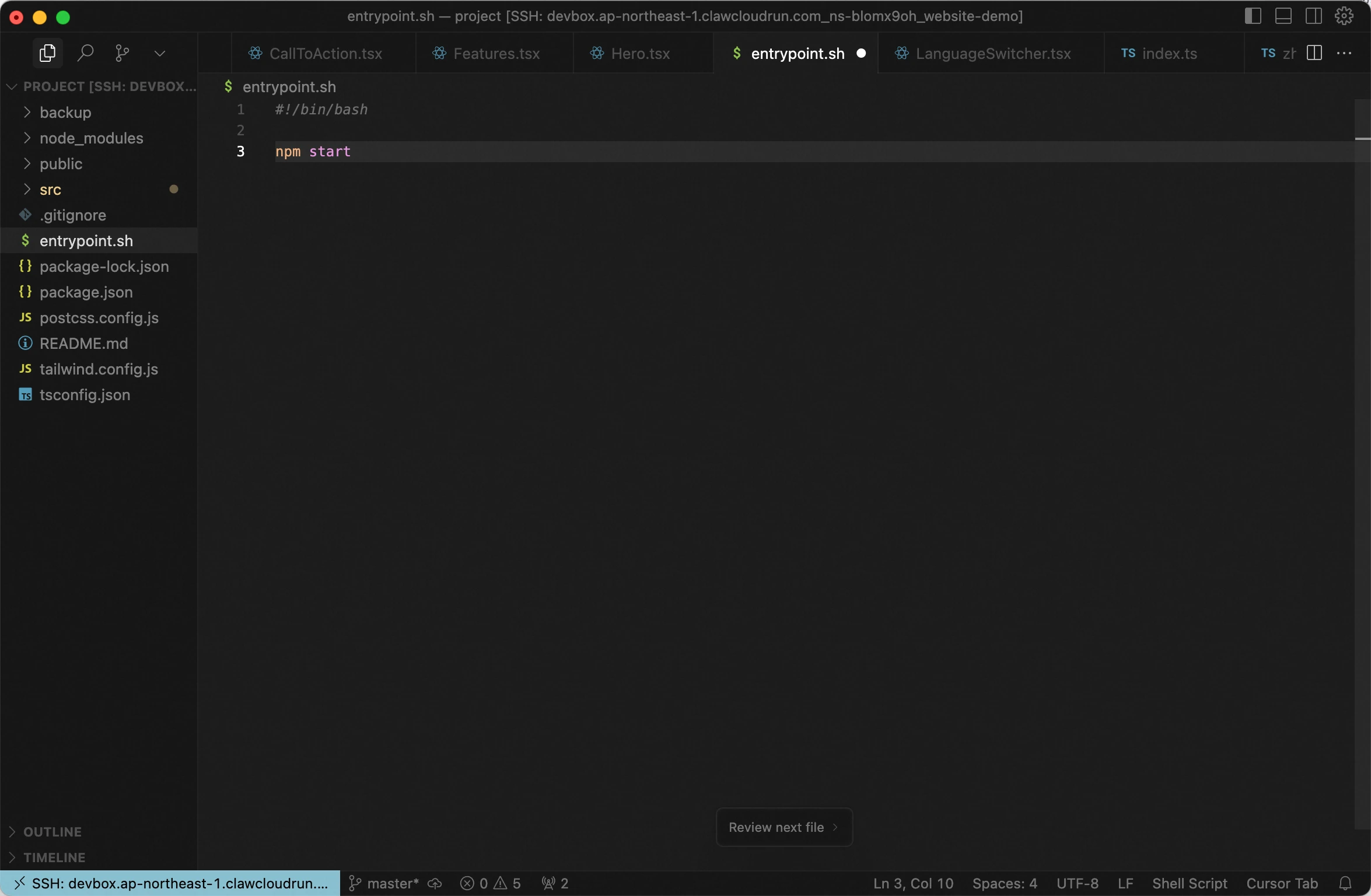Click package.json braces icon
Image resolution: width=1371 pixels, height=896 pixels.
click(x=25, y=291)
